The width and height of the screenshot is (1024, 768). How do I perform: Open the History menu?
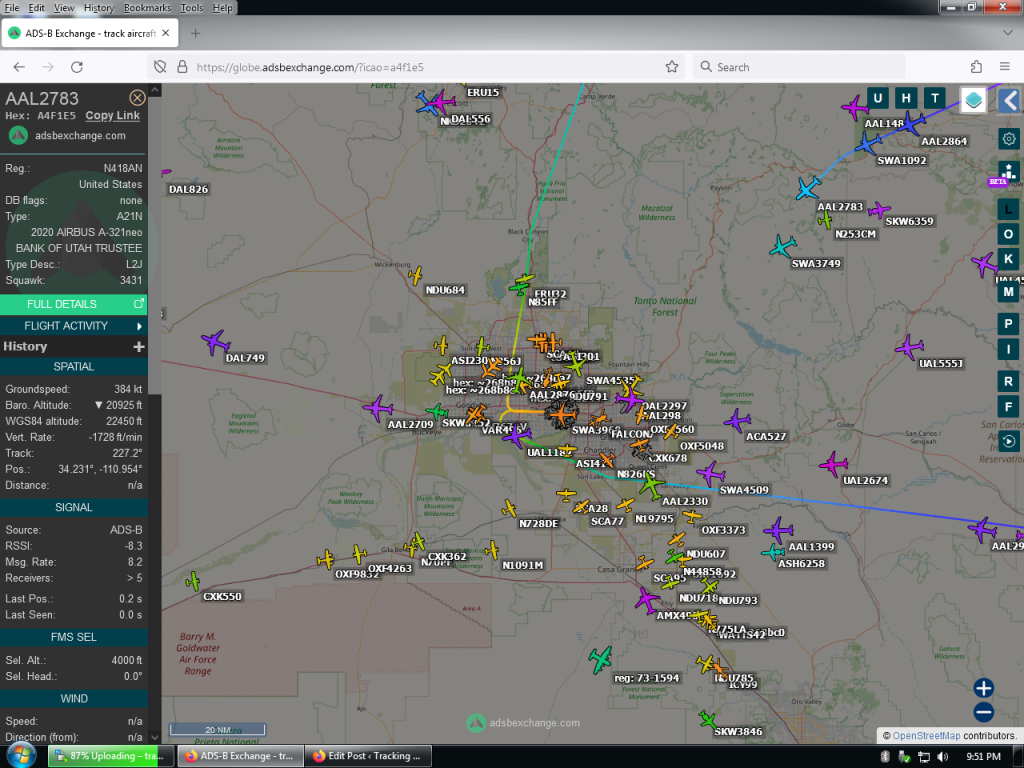pos(99,8)
